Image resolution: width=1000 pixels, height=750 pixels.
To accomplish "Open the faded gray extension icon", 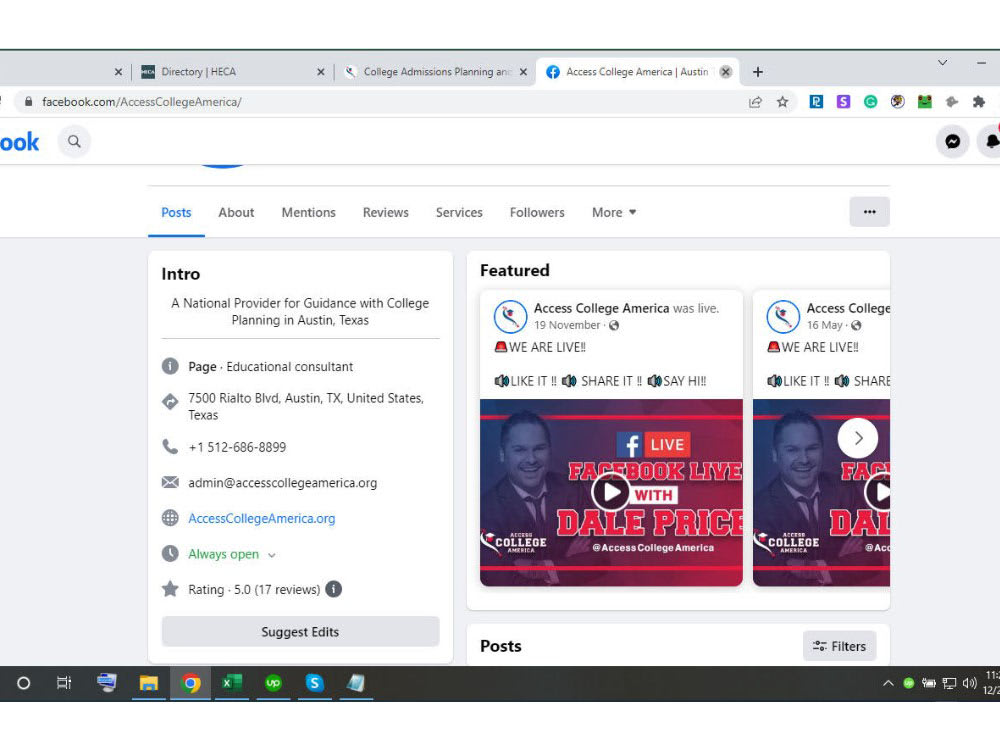I will point(952,101).
